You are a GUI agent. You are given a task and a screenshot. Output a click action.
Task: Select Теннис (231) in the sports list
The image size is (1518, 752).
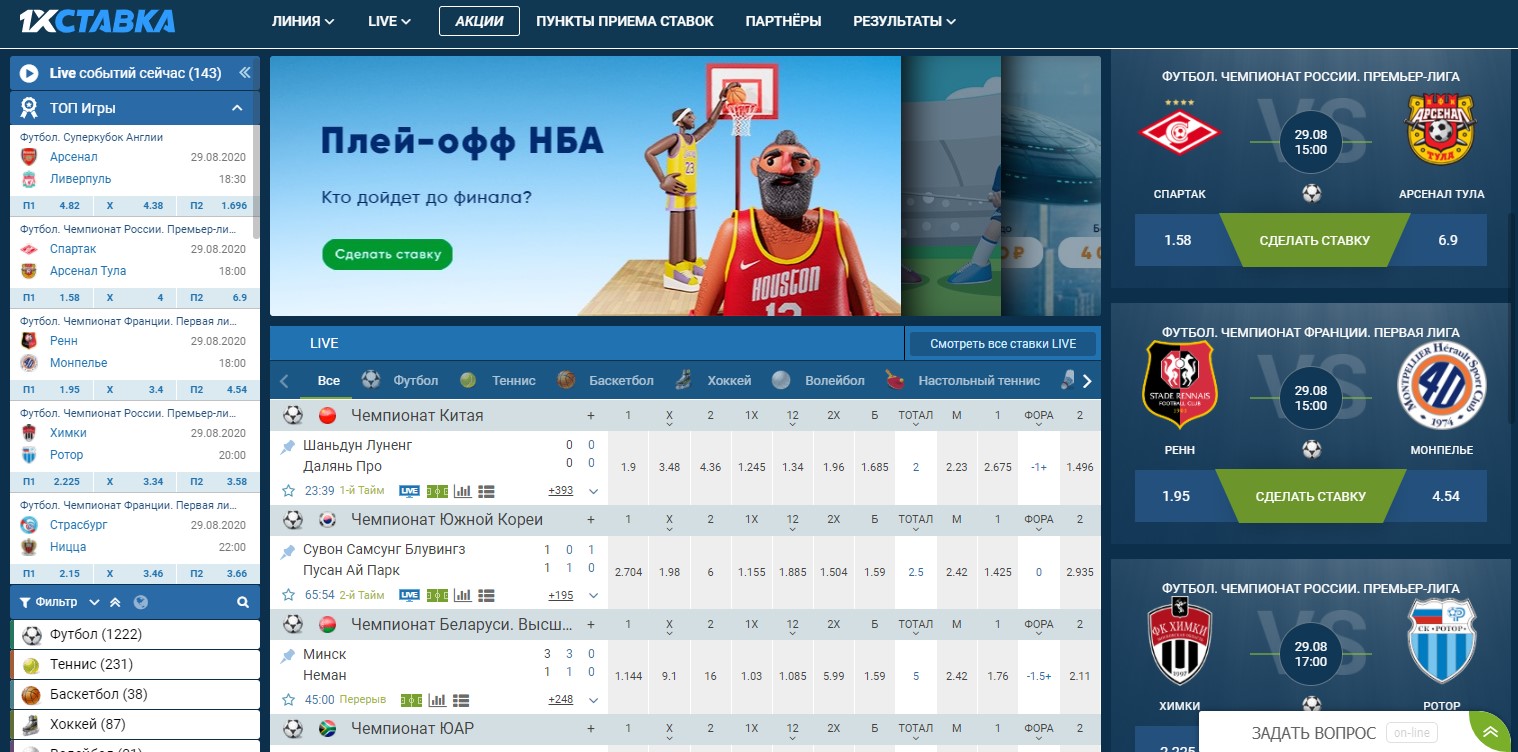pos(135,665)
